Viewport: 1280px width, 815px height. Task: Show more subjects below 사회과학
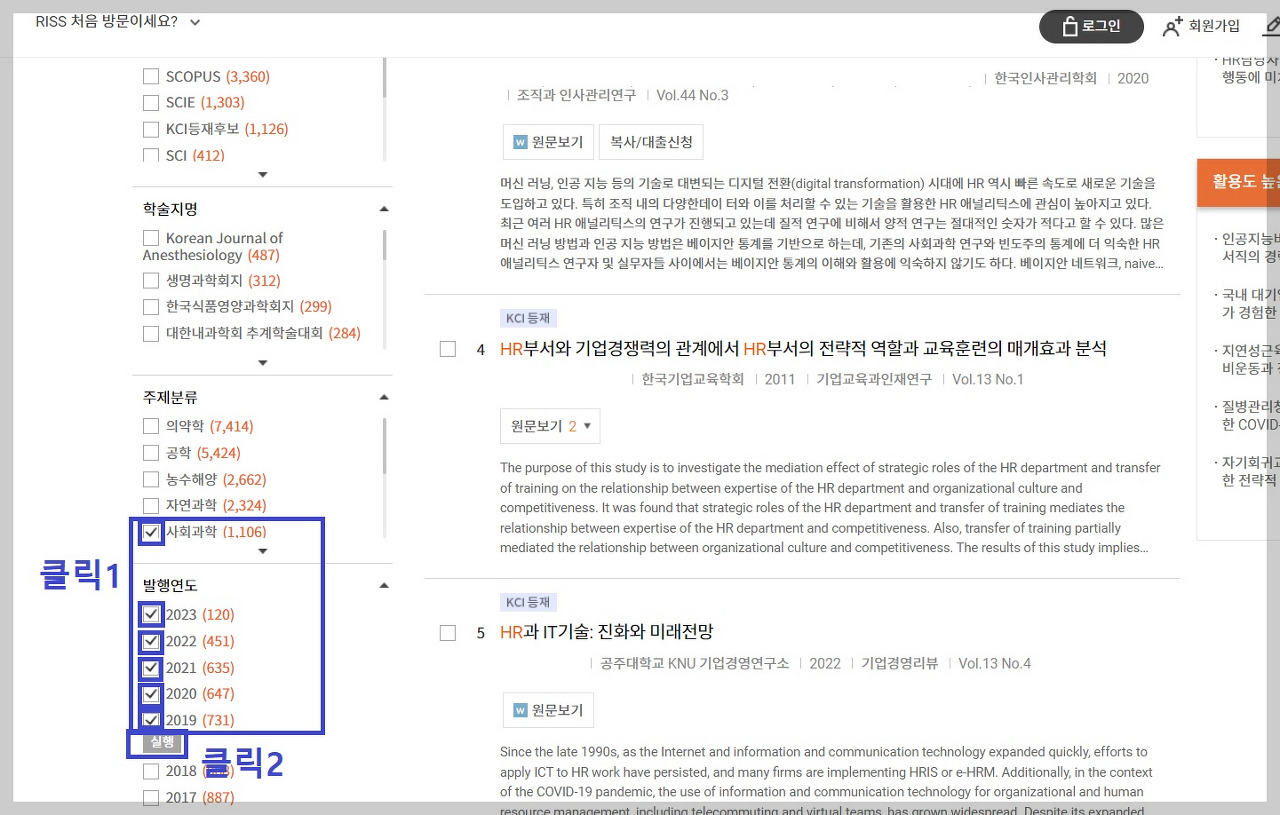click(x=263, y=551)
